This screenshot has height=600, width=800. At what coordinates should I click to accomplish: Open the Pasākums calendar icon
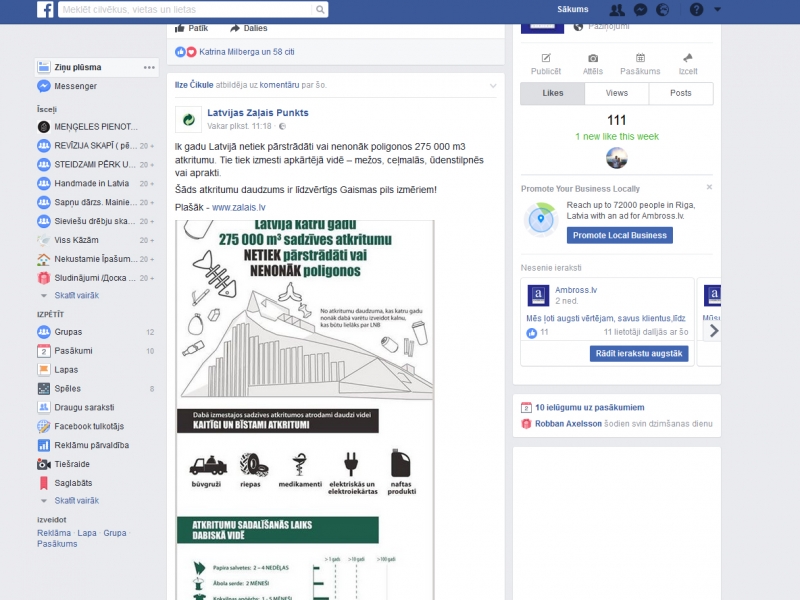tap(640, 59)
